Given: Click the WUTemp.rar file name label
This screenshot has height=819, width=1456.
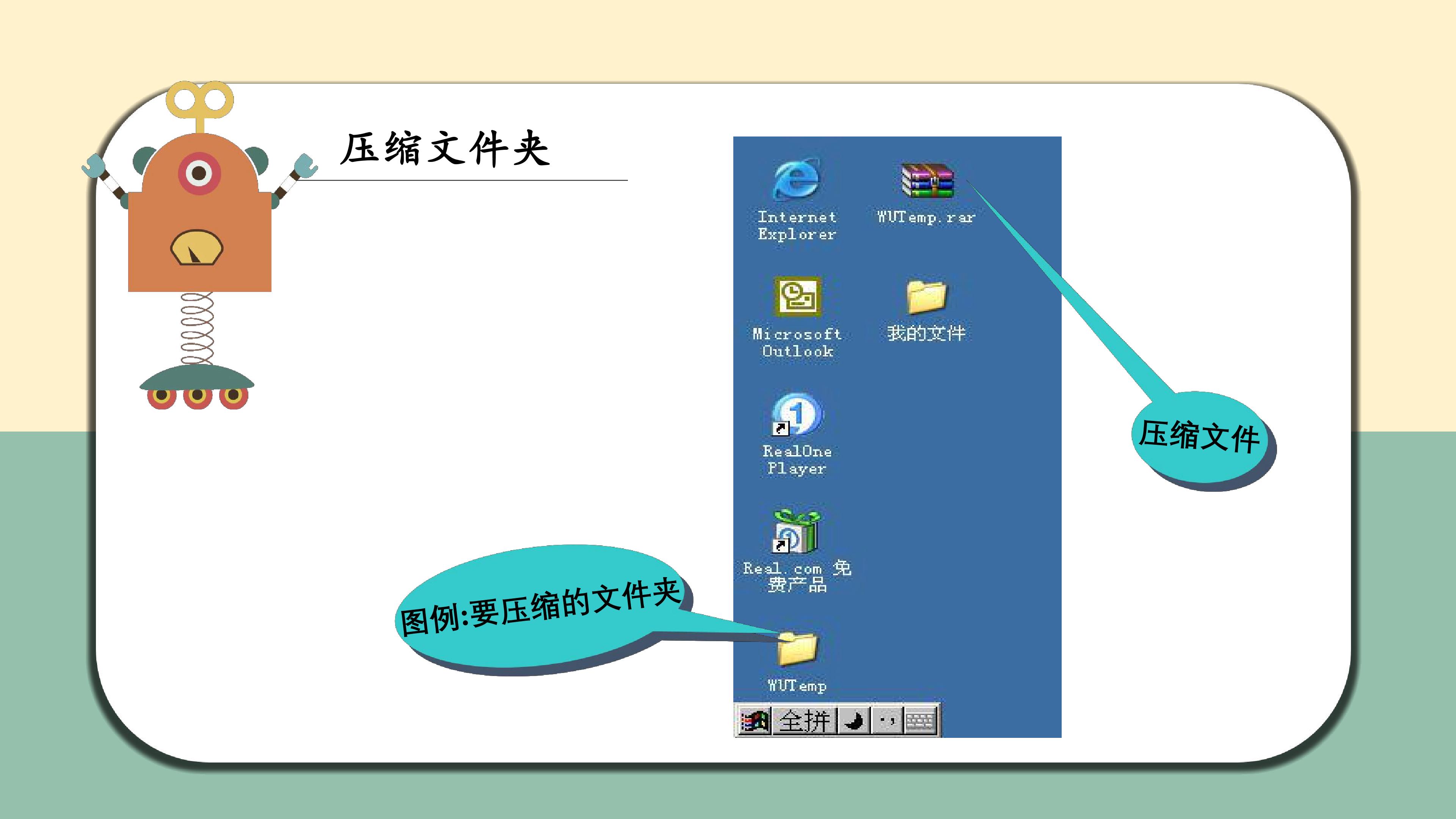Looking at the screenshot, I should [x=926, y=217].
